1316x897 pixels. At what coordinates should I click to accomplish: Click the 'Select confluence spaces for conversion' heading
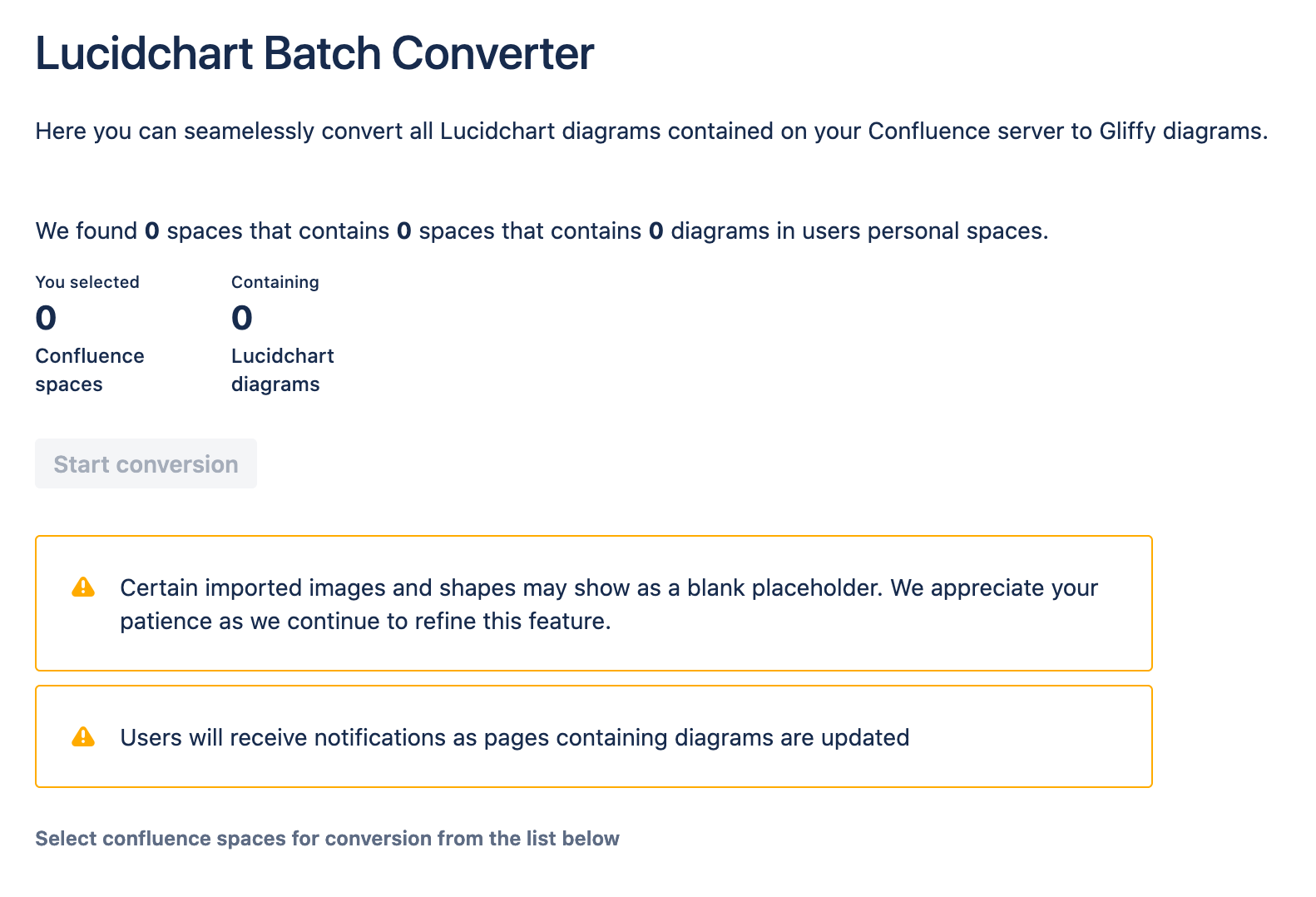click(327, 839)
